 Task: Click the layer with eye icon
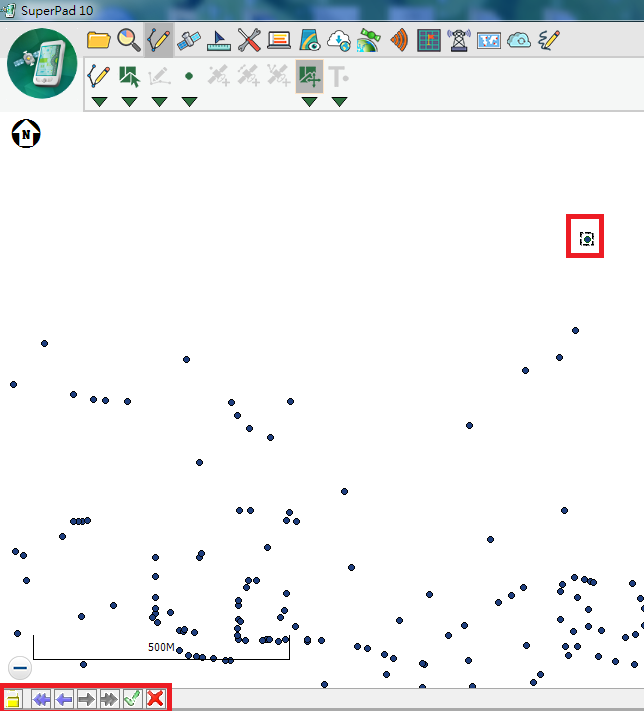[309, 40]
